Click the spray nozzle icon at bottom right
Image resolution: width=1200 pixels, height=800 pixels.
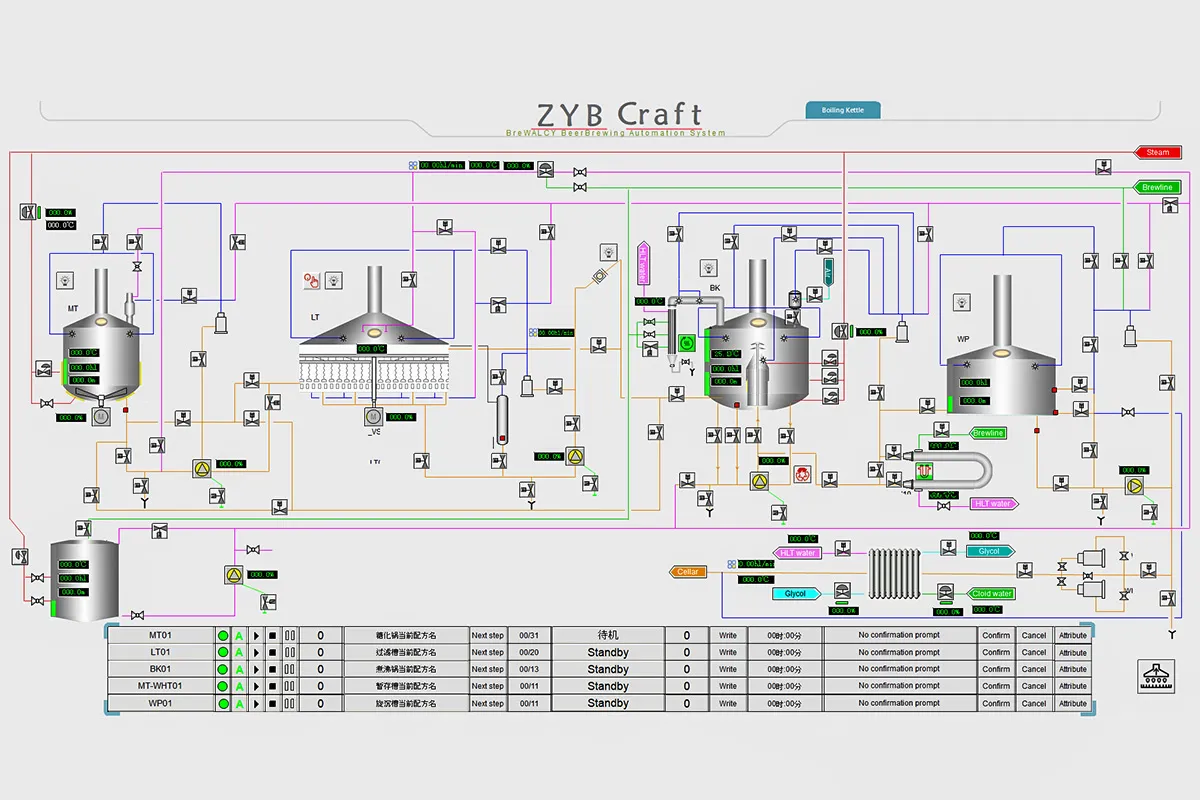tap(1156, 676)
